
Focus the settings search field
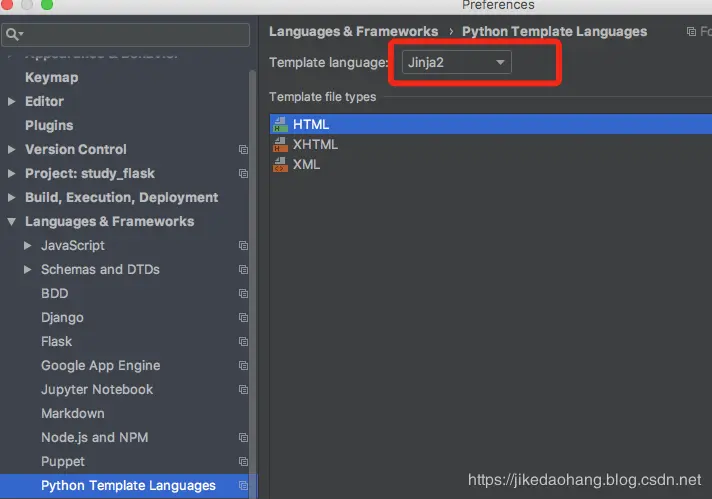pyautogui.click(x=126, y=35)
